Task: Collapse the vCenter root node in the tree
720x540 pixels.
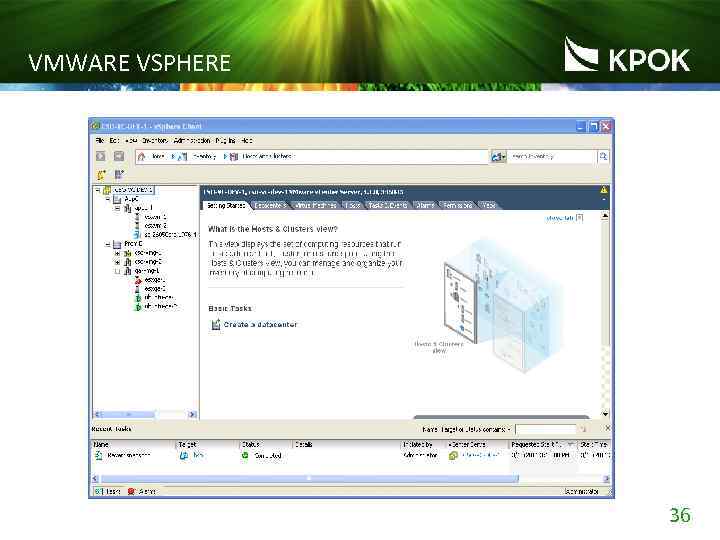Action: point(97,190)
